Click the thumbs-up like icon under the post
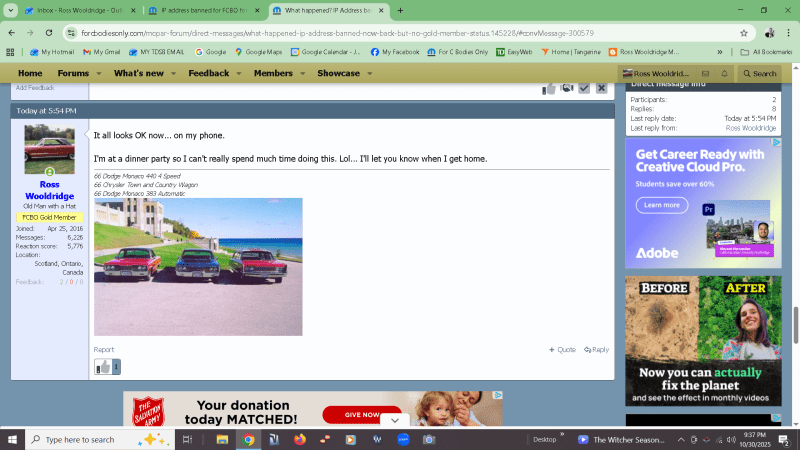800x450 pixels. [x=103, y=367]
